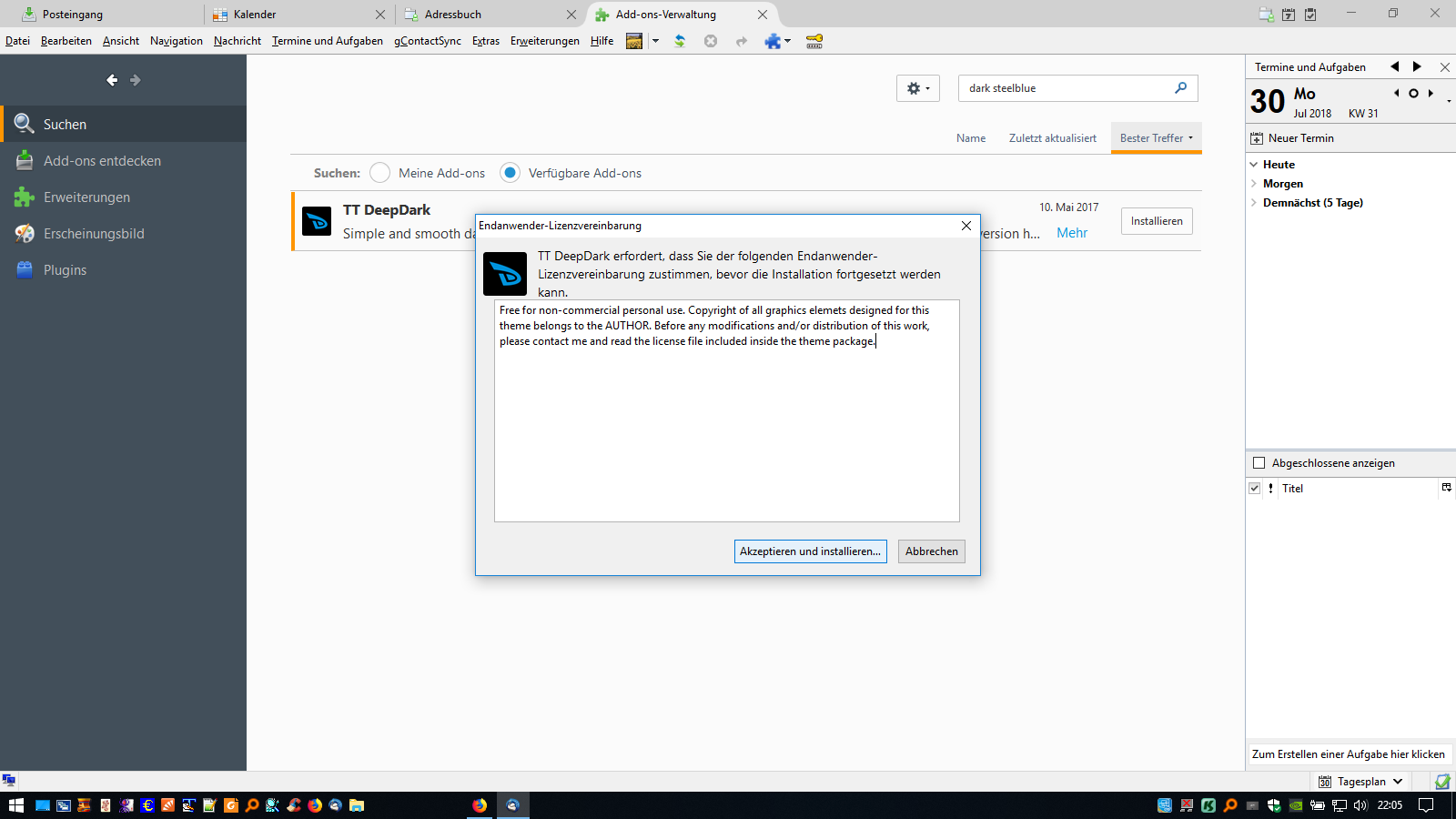Toggle Abgeschlossene anzeigen checkbox

pyautogui.click(x=1259, y=463)
